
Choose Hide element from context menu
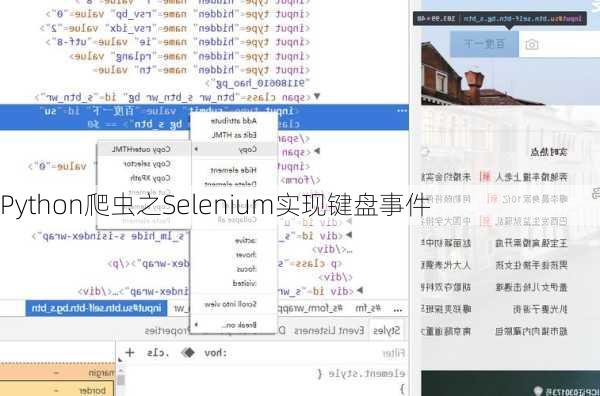click(233, 170)
